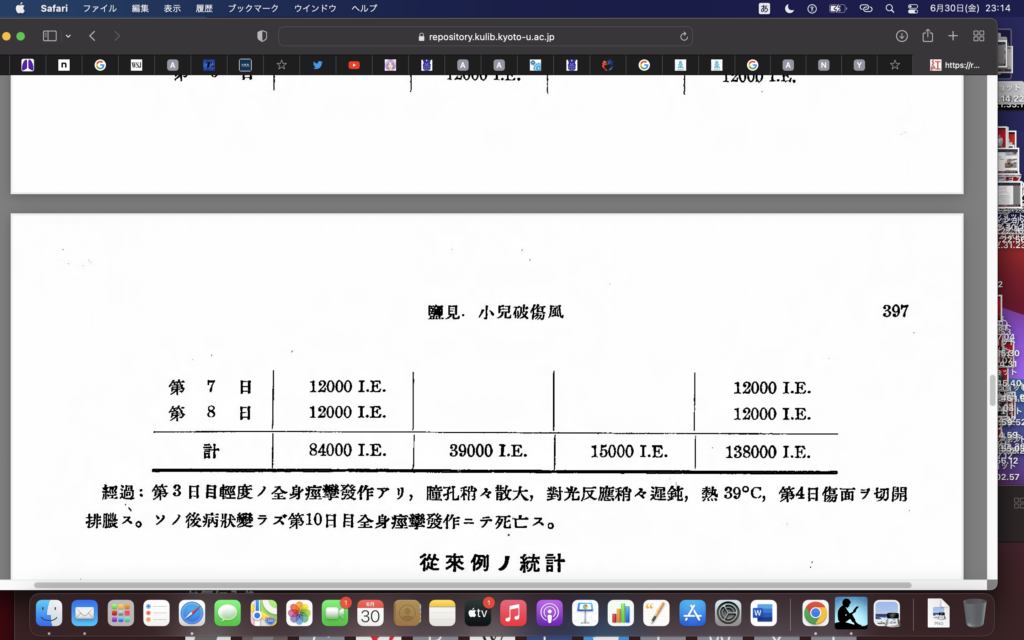Click the horizontal scrollbar of the document
1024x640 pixels.
point(472,585)
